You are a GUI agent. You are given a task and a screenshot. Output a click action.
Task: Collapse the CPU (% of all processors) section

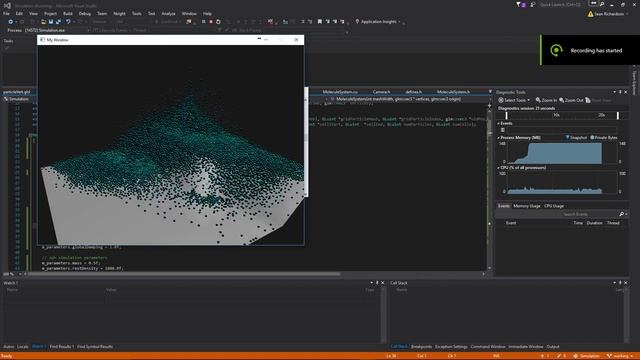tap(498, 168)
